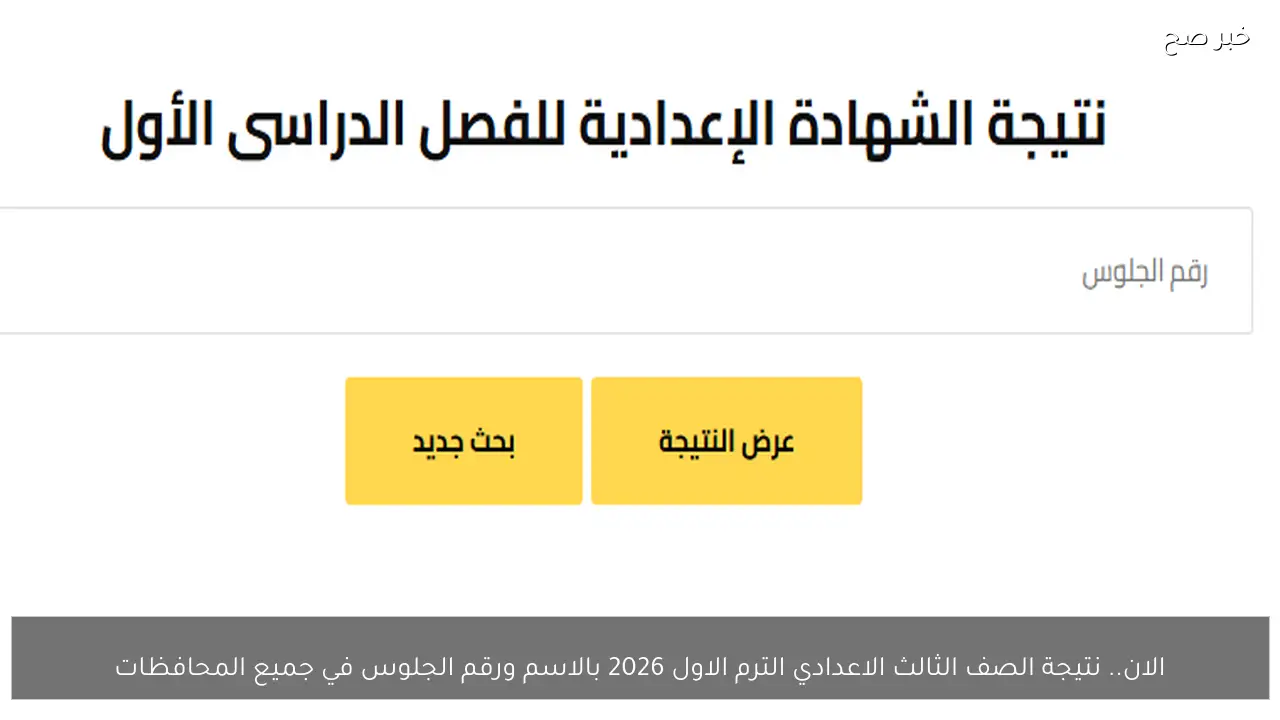Image resolution: width=1280 pixels, height=720 pixels.
Task: Click the site watermark in the top corner
Action: pos(1205,38)
